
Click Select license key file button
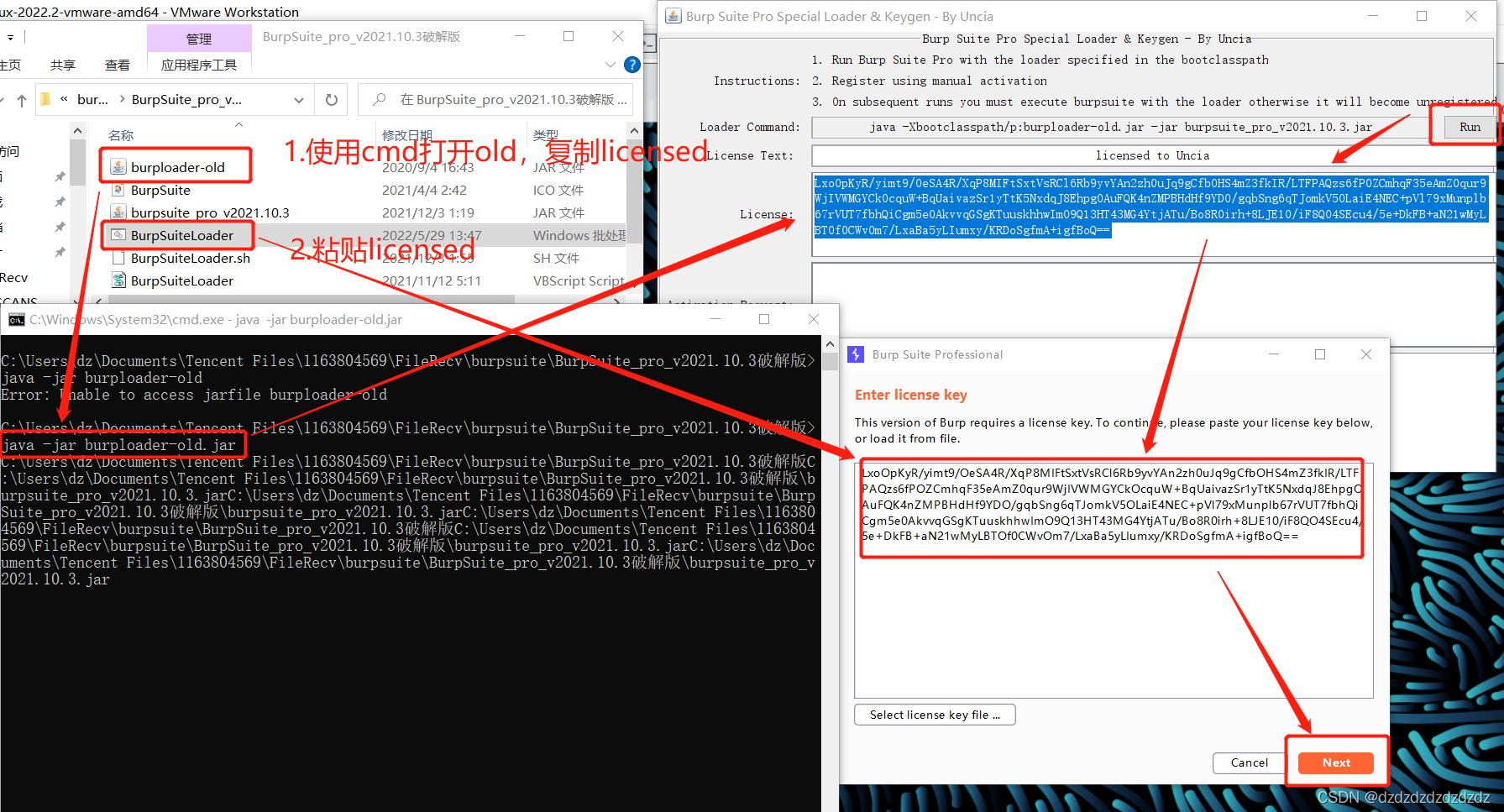[935, 715]
